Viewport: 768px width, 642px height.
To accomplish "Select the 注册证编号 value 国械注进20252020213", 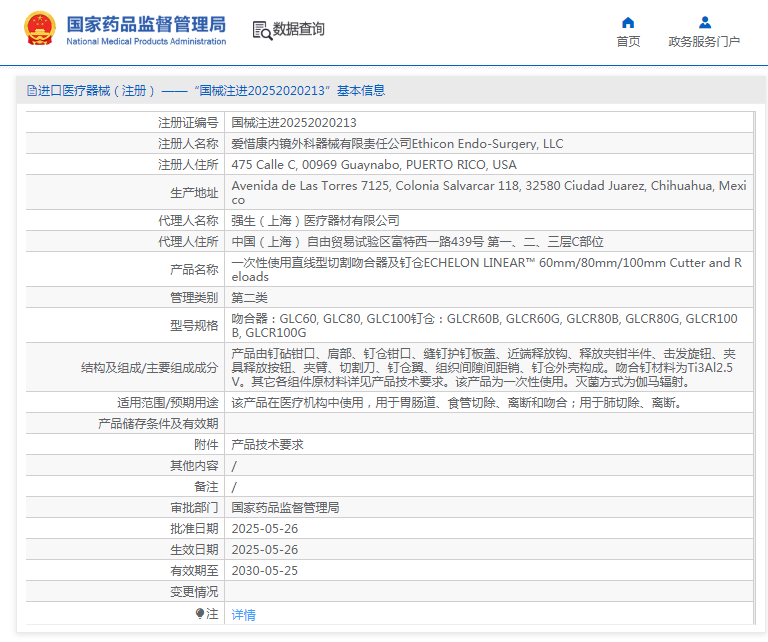I will (280, 122).
